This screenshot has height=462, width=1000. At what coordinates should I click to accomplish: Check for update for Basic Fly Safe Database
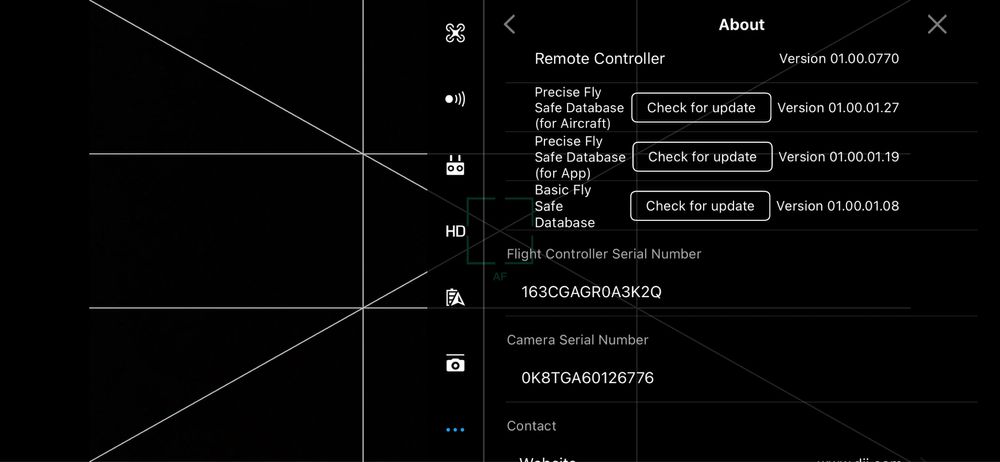point(700,206)
